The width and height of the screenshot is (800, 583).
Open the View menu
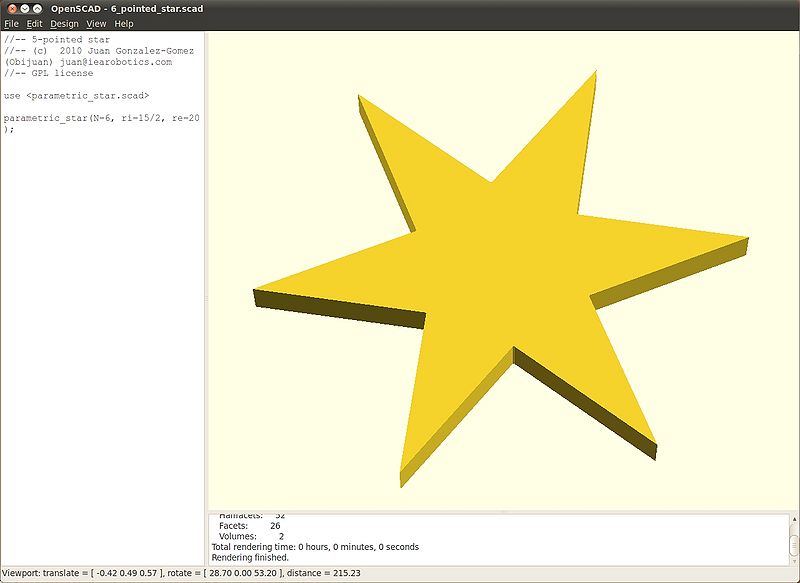click(x=96, y=23)
